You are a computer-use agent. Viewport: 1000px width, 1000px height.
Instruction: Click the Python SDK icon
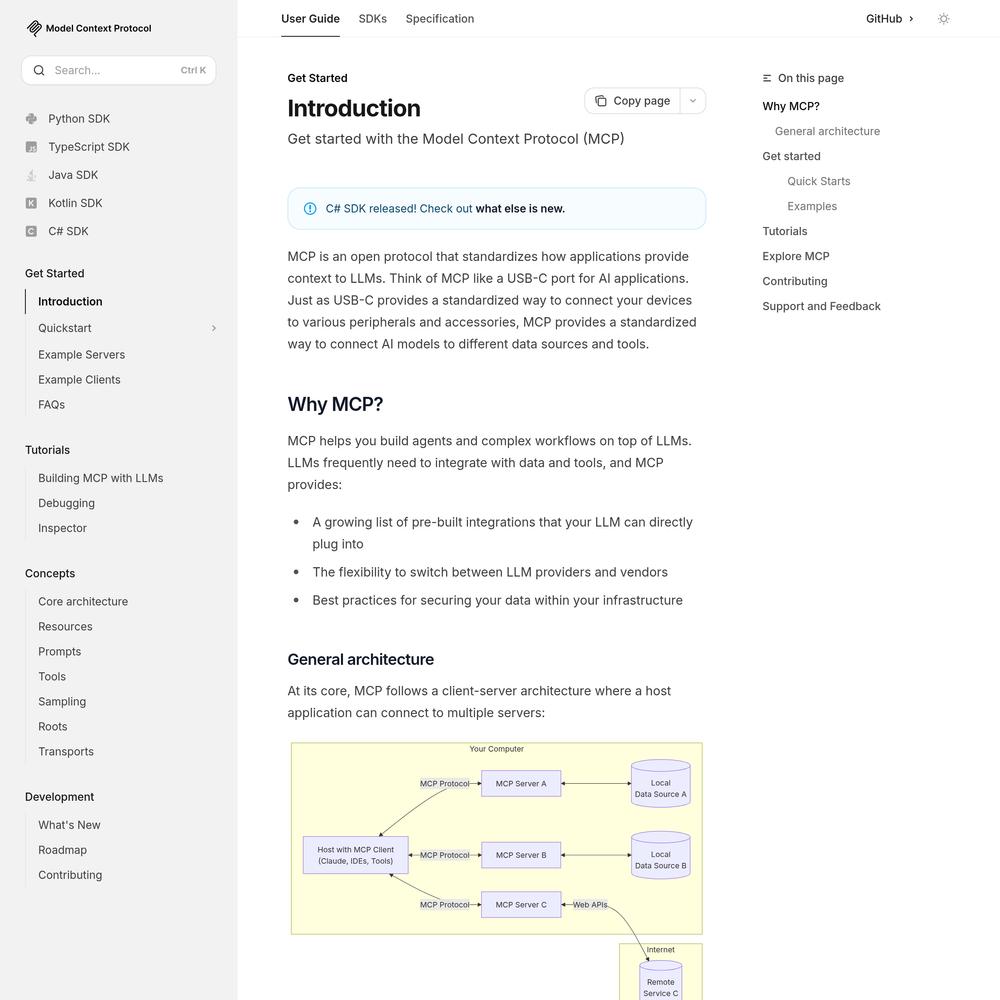pos(31,119)
